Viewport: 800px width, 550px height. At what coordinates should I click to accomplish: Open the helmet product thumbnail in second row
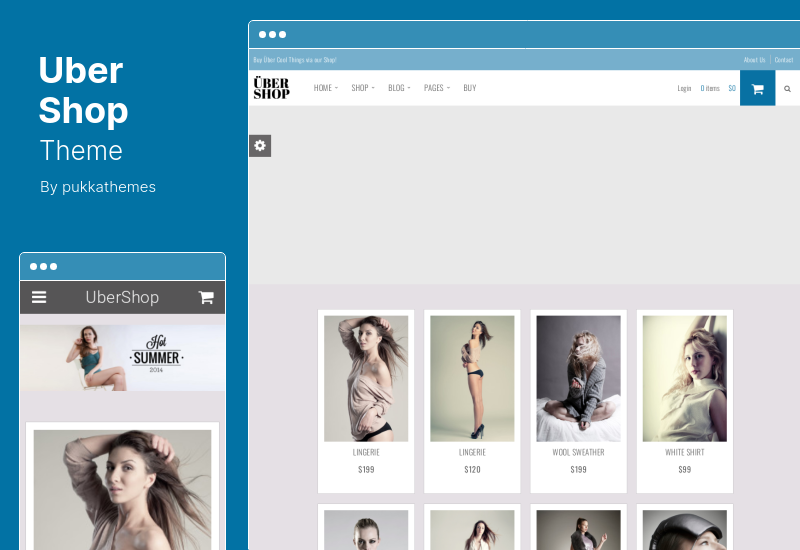point(684,530)
